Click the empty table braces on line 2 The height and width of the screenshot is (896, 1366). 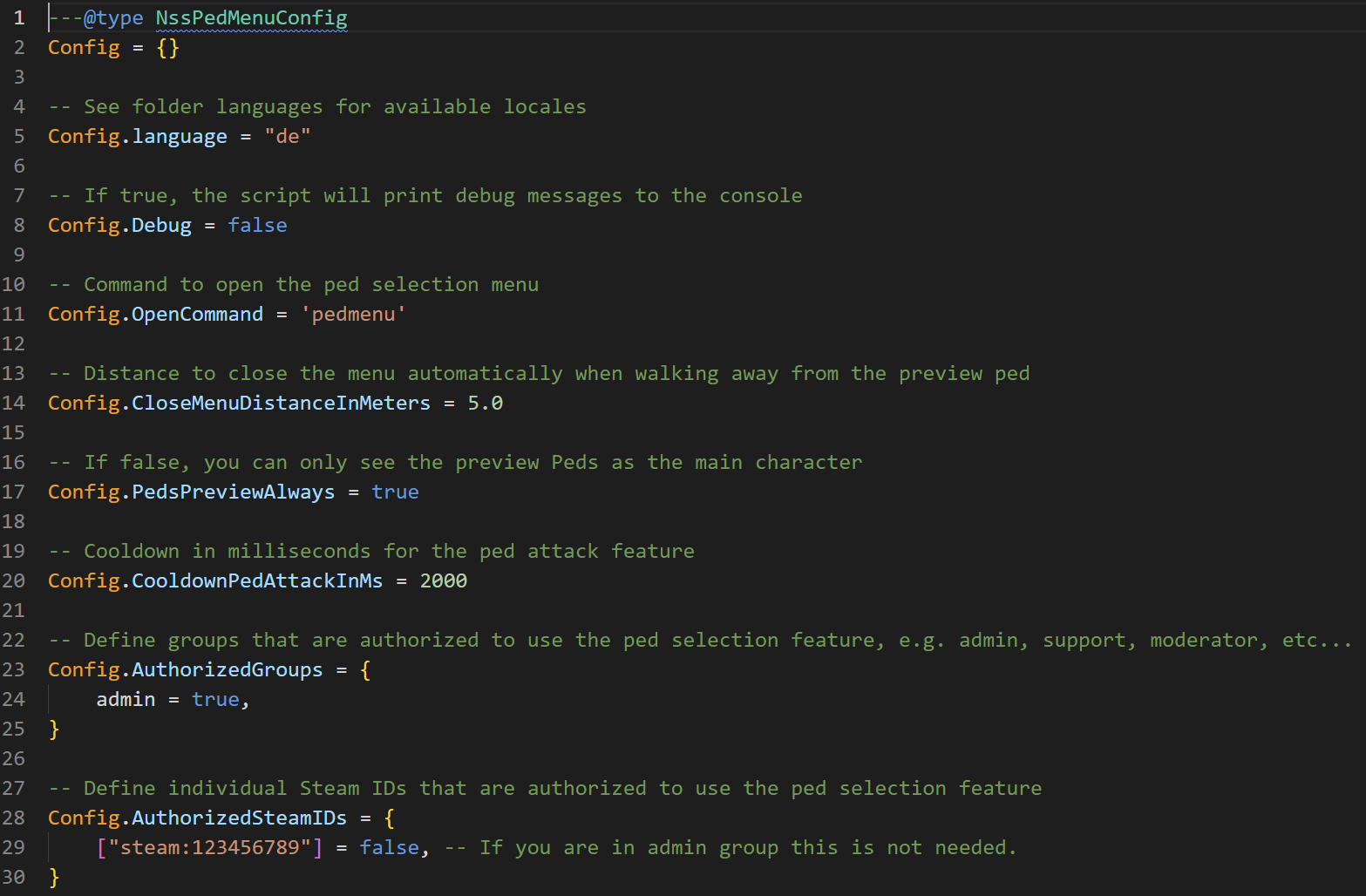(x=167, y=47)
